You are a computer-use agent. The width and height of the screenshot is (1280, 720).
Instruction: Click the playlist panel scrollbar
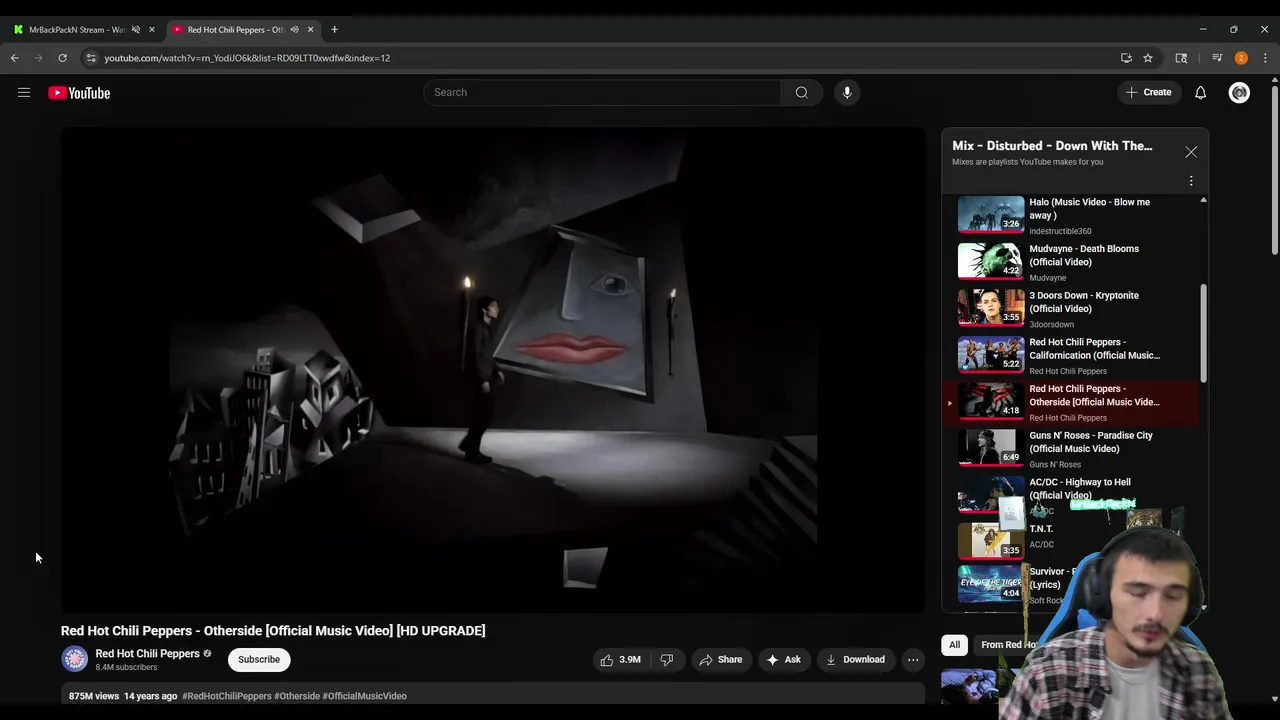point(1203,332)
